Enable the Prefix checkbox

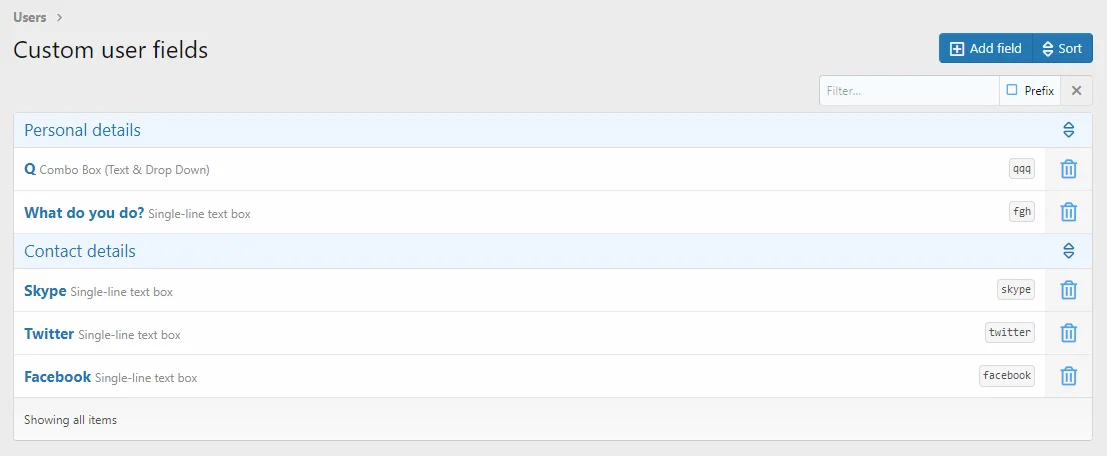(1012, 90)
